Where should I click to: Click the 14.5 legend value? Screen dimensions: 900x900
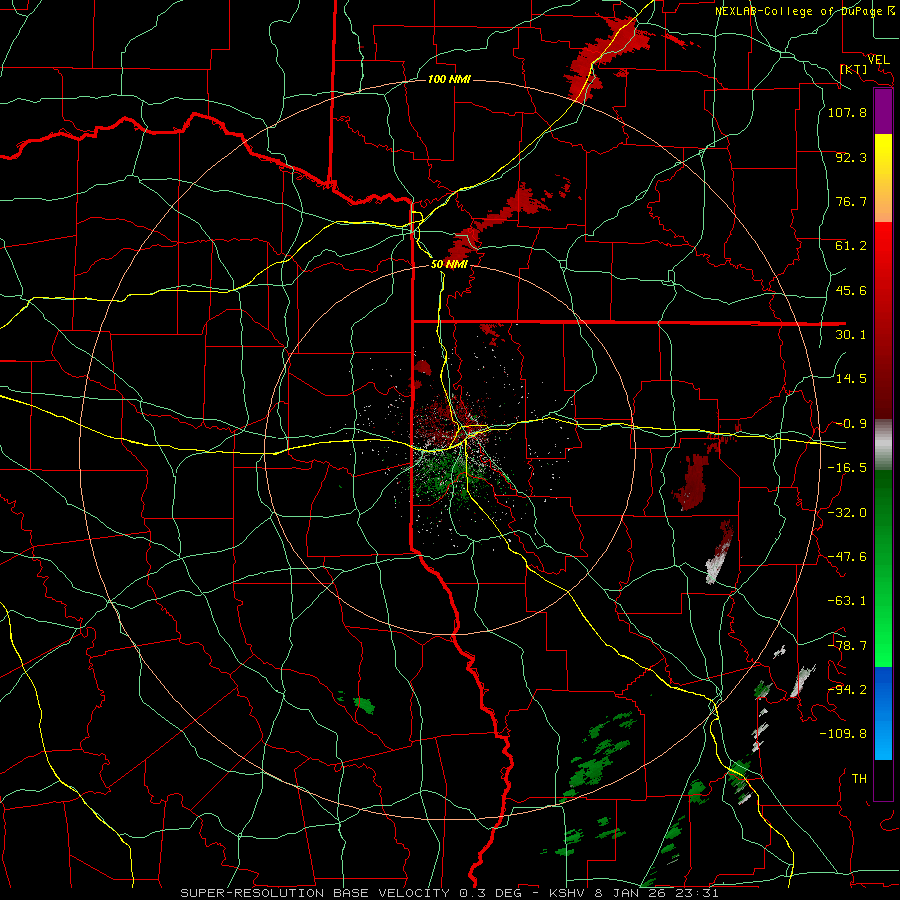(851, 379)
